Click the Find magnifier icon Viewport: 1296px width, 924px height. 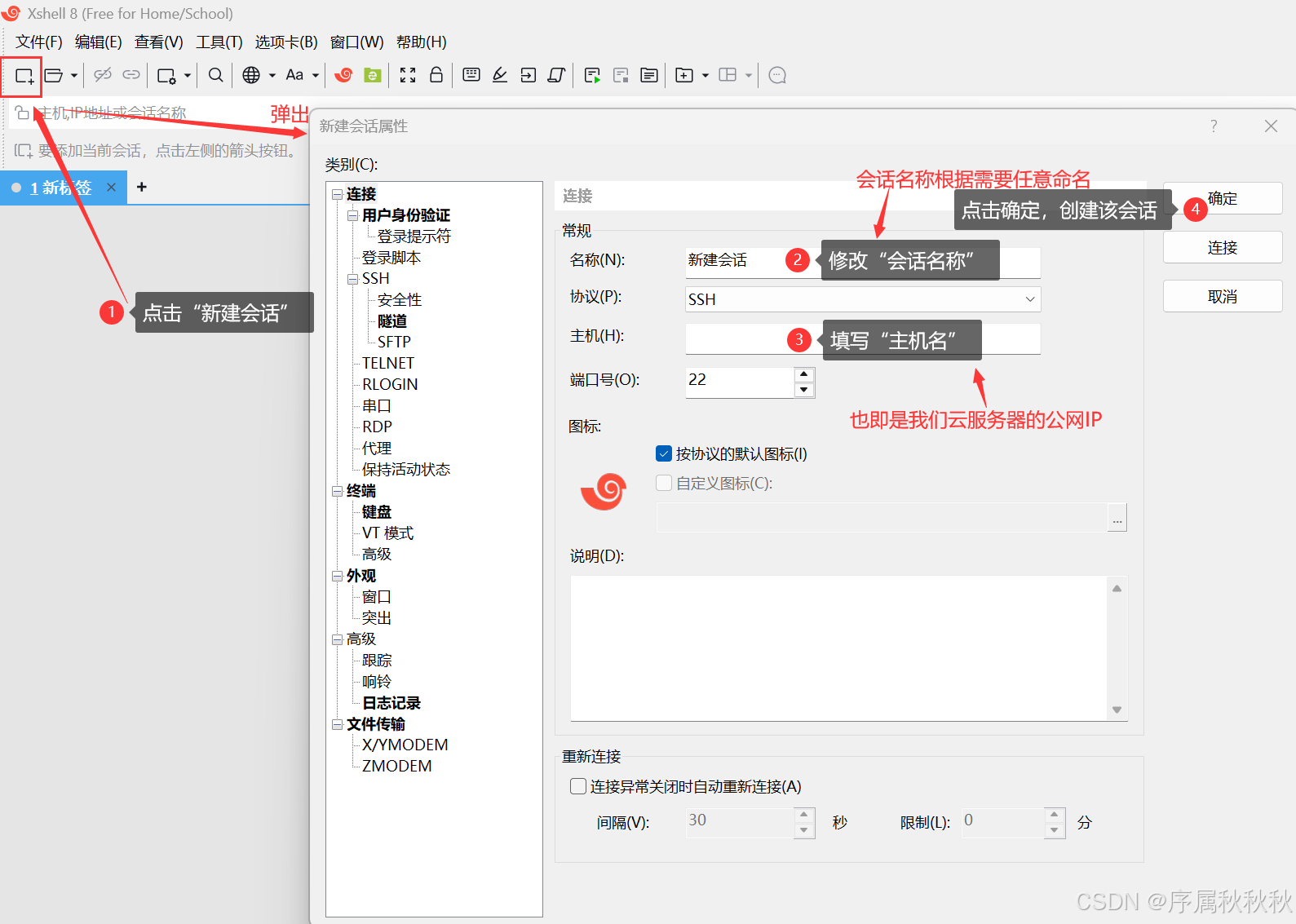point(215,75)
